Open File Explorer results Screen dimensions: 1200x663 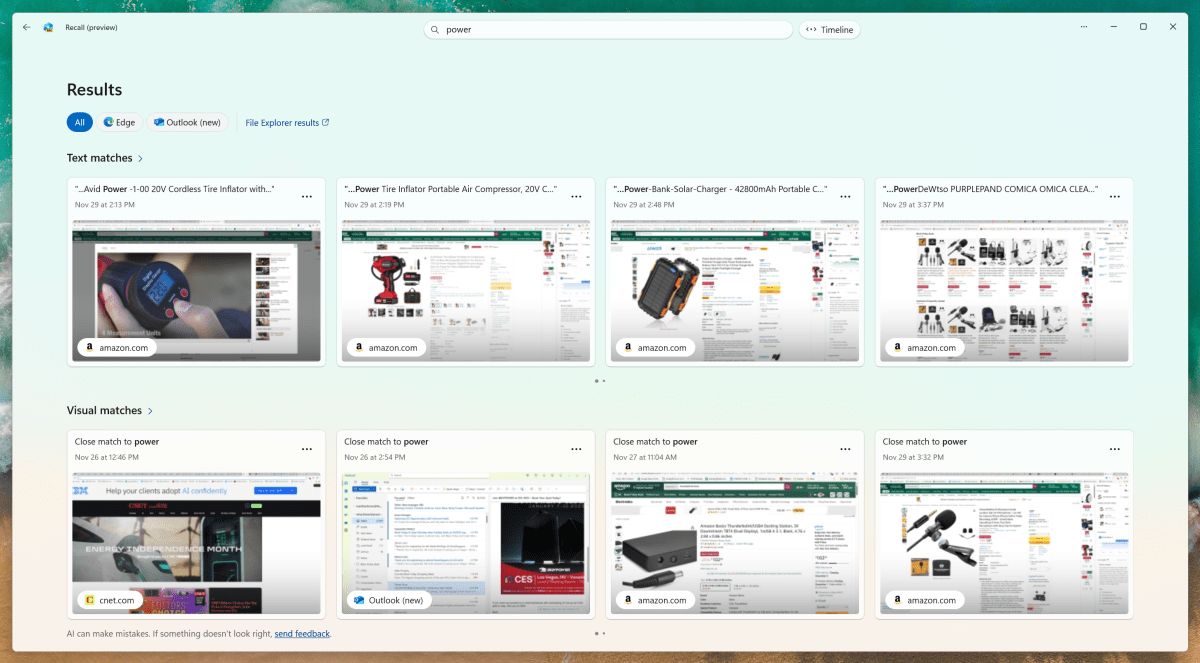click(x=284, y=122)
